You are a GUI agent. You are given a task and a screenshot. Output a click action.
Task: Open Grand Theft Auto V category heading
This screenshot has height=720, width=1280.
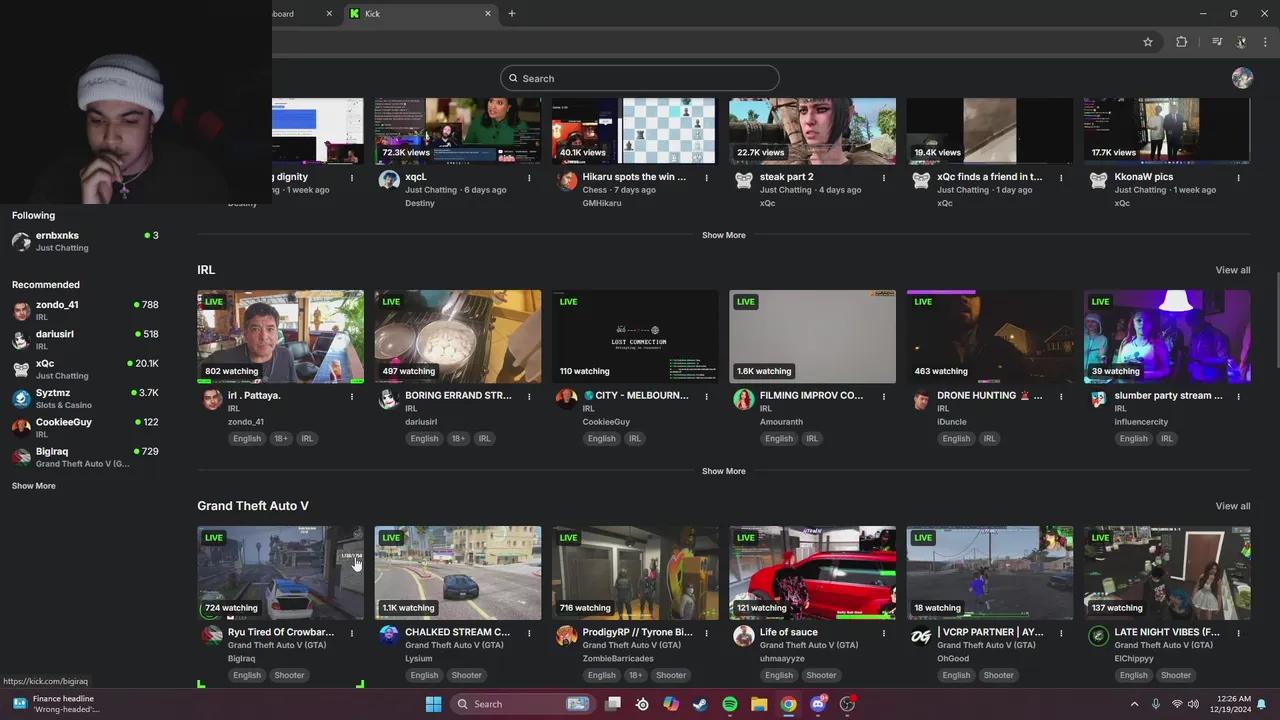(253, 506)
